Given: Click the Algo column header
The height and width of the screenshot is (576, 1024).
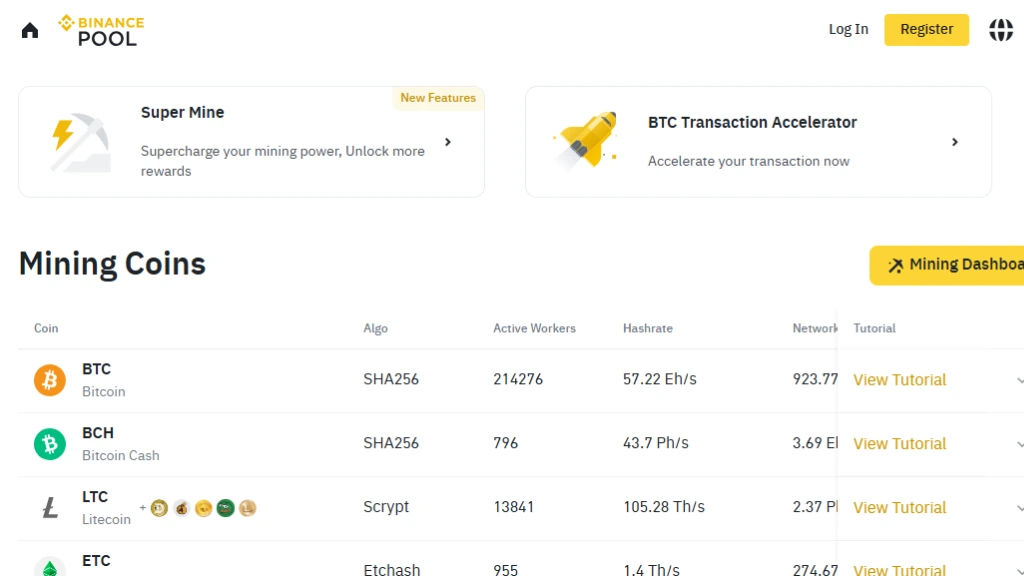Looking at the screenshot, I should (x=376, y=328).
